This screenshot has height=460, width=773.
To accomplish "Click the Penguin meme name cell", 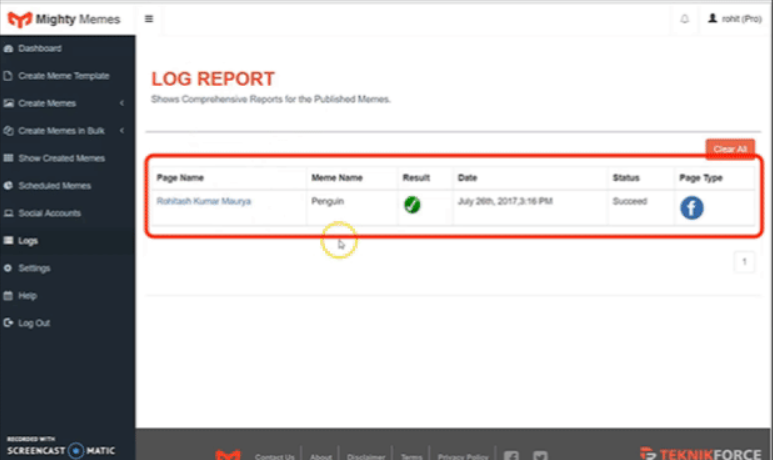I will 327,201.
